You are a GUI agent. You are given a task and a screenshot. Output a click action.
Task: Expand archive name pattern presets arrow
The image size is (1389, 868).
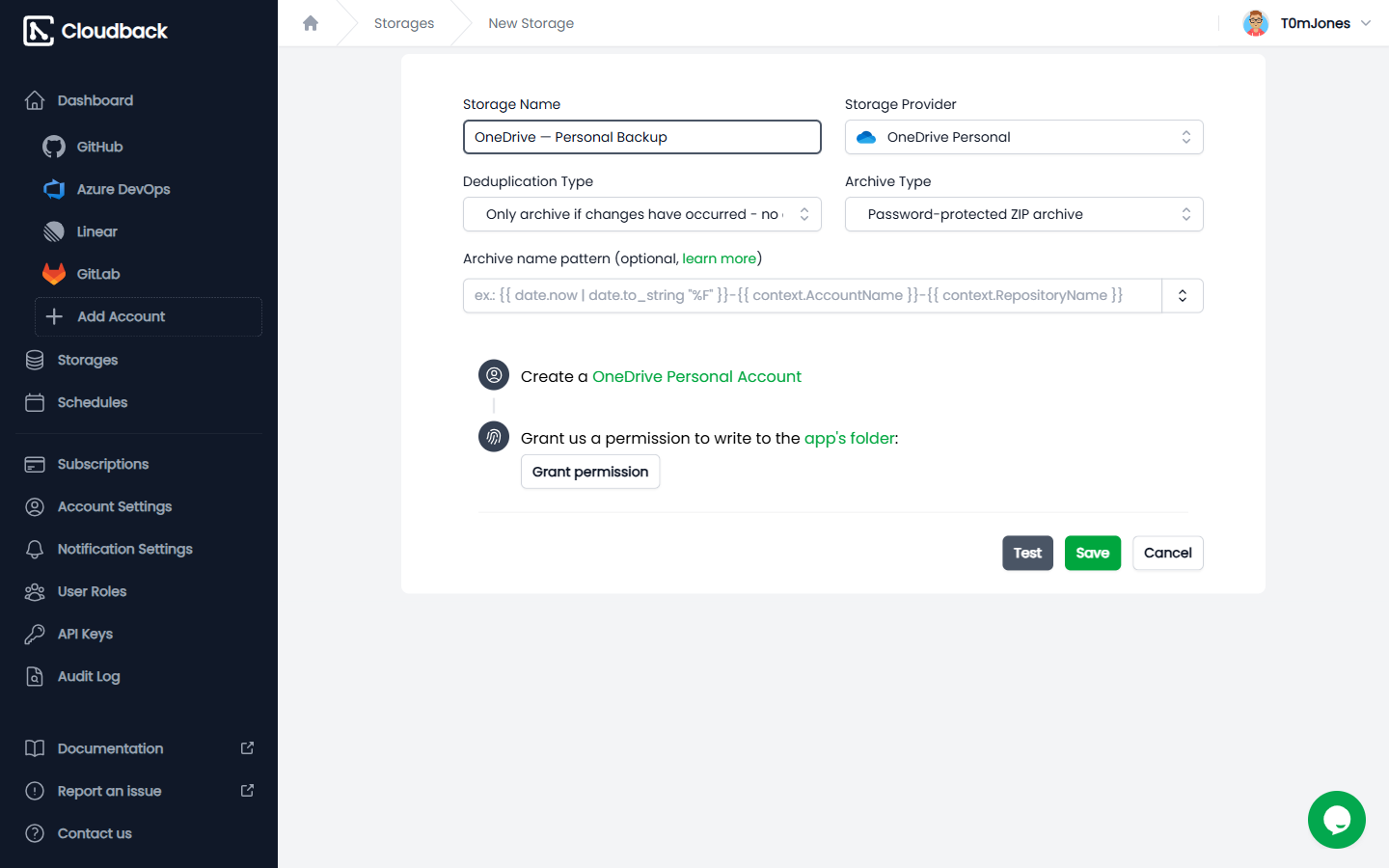[1183, 295]
